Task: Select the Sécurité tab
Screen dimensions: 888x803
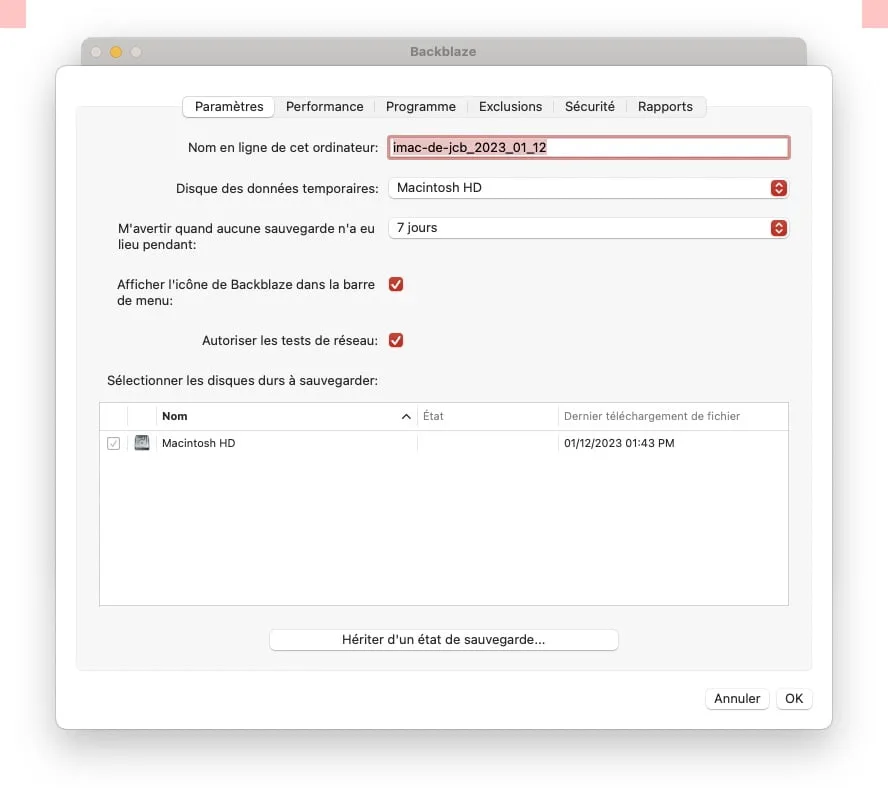Action: click(590, 106)
